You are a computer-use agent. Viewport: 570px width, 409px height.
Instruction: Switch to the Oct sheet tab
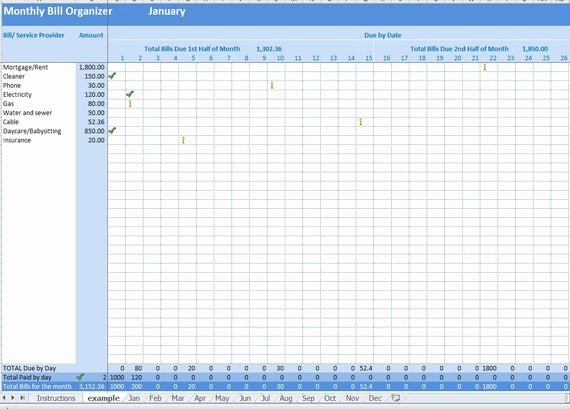click(330, 398)
